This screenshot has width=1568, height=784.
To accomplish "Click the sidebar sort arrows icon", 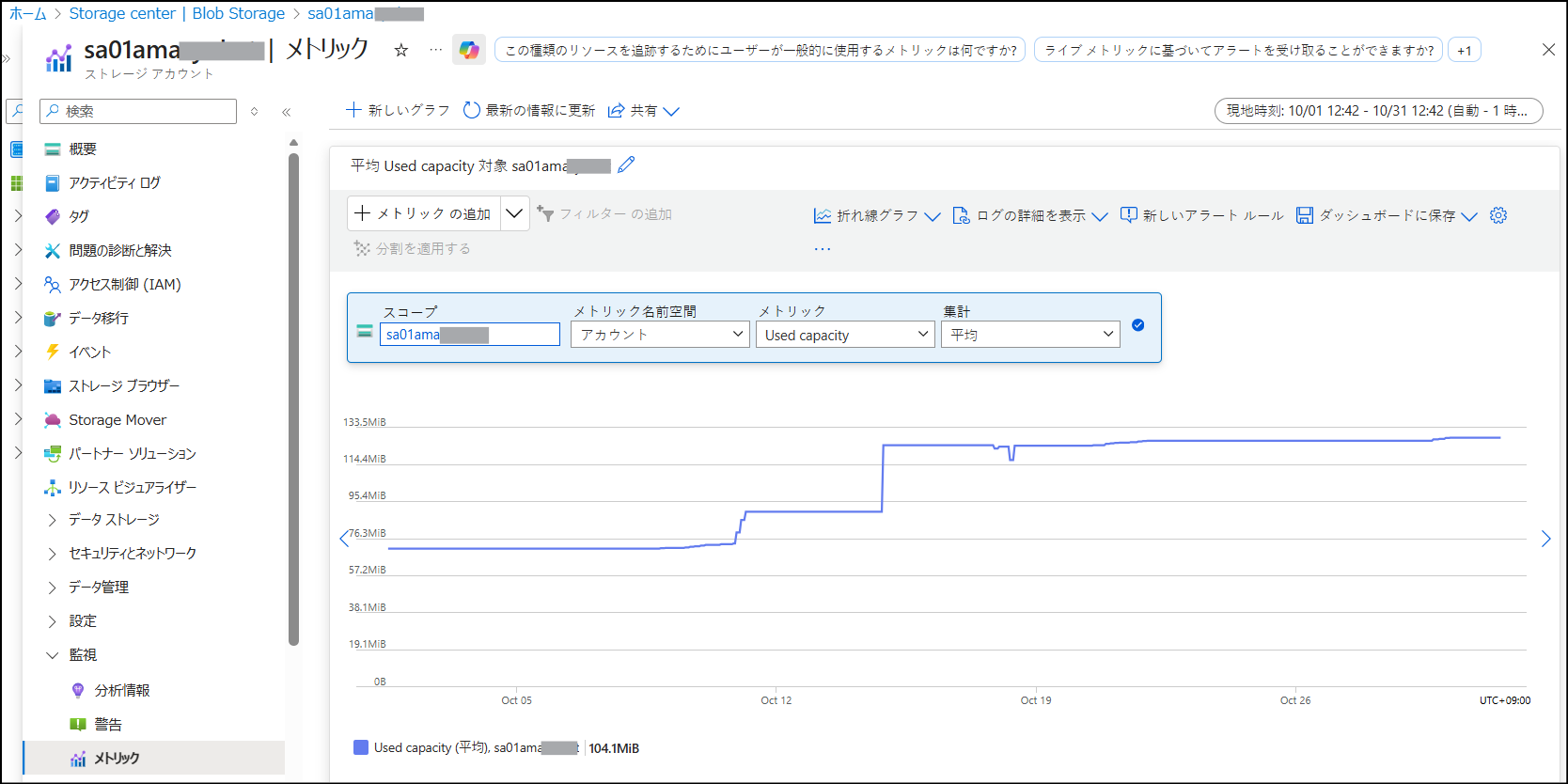I will (254, 112).
